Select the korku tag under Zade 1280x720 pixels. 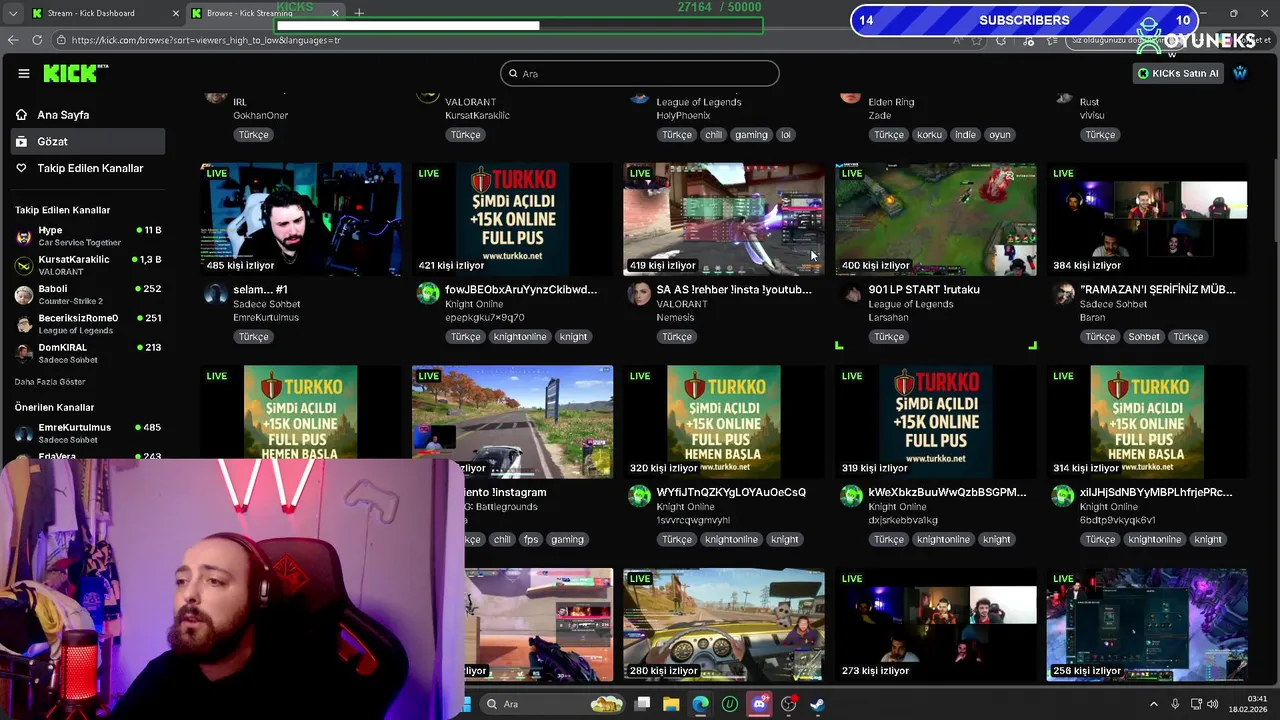pyautogui.click(x=929, y=135)
